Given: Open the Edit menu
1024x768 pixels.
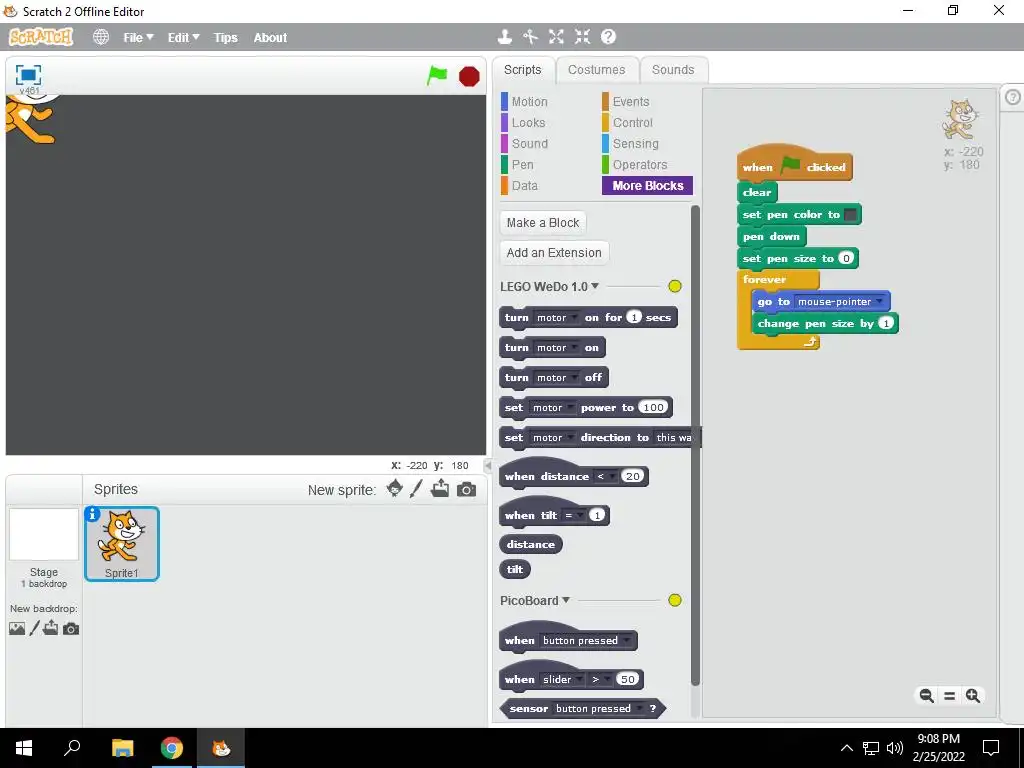Looking at the screenshot, I should coord(183,38).
